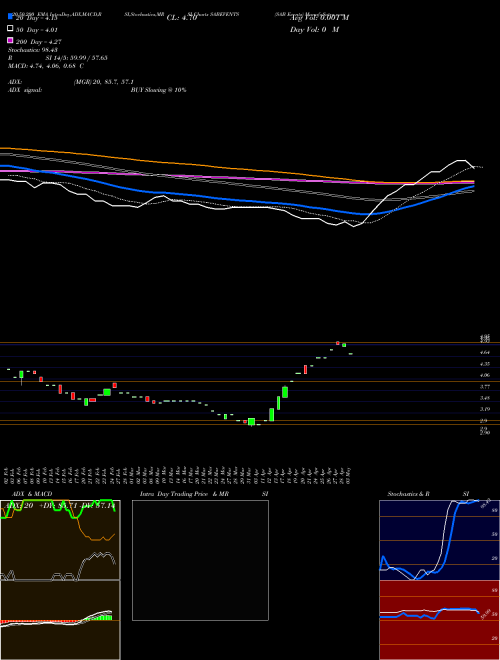Click the large green candle at chart bottom

(251, 422)
